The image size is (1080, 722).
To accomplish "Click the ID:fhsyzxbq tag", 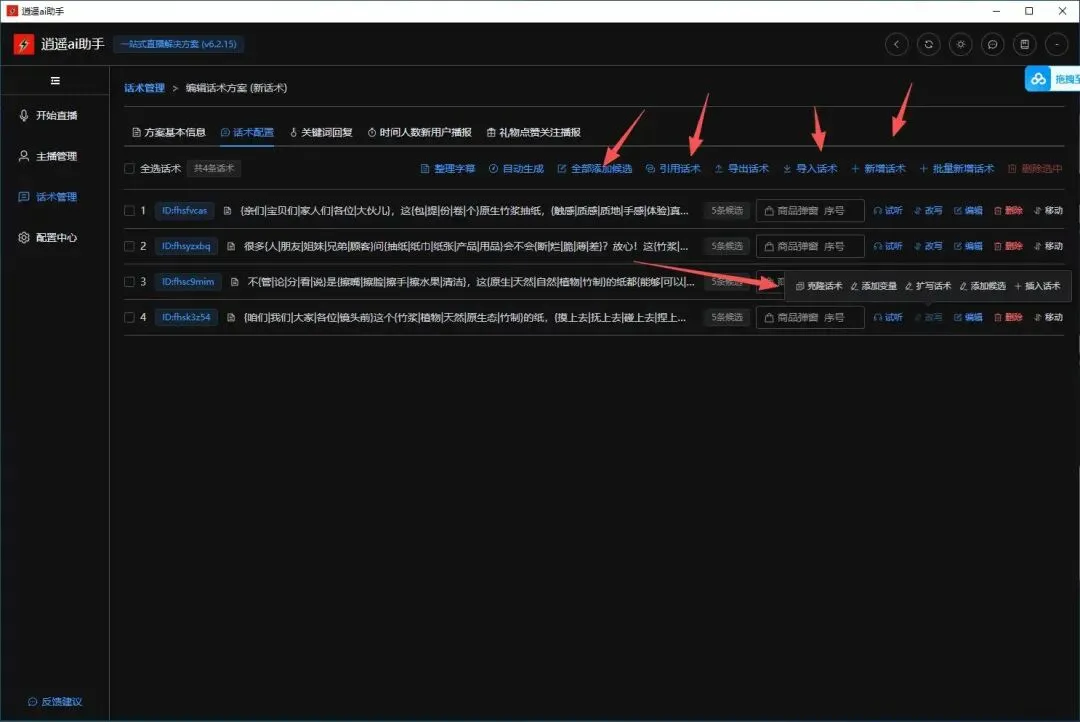I will [186, 246].
